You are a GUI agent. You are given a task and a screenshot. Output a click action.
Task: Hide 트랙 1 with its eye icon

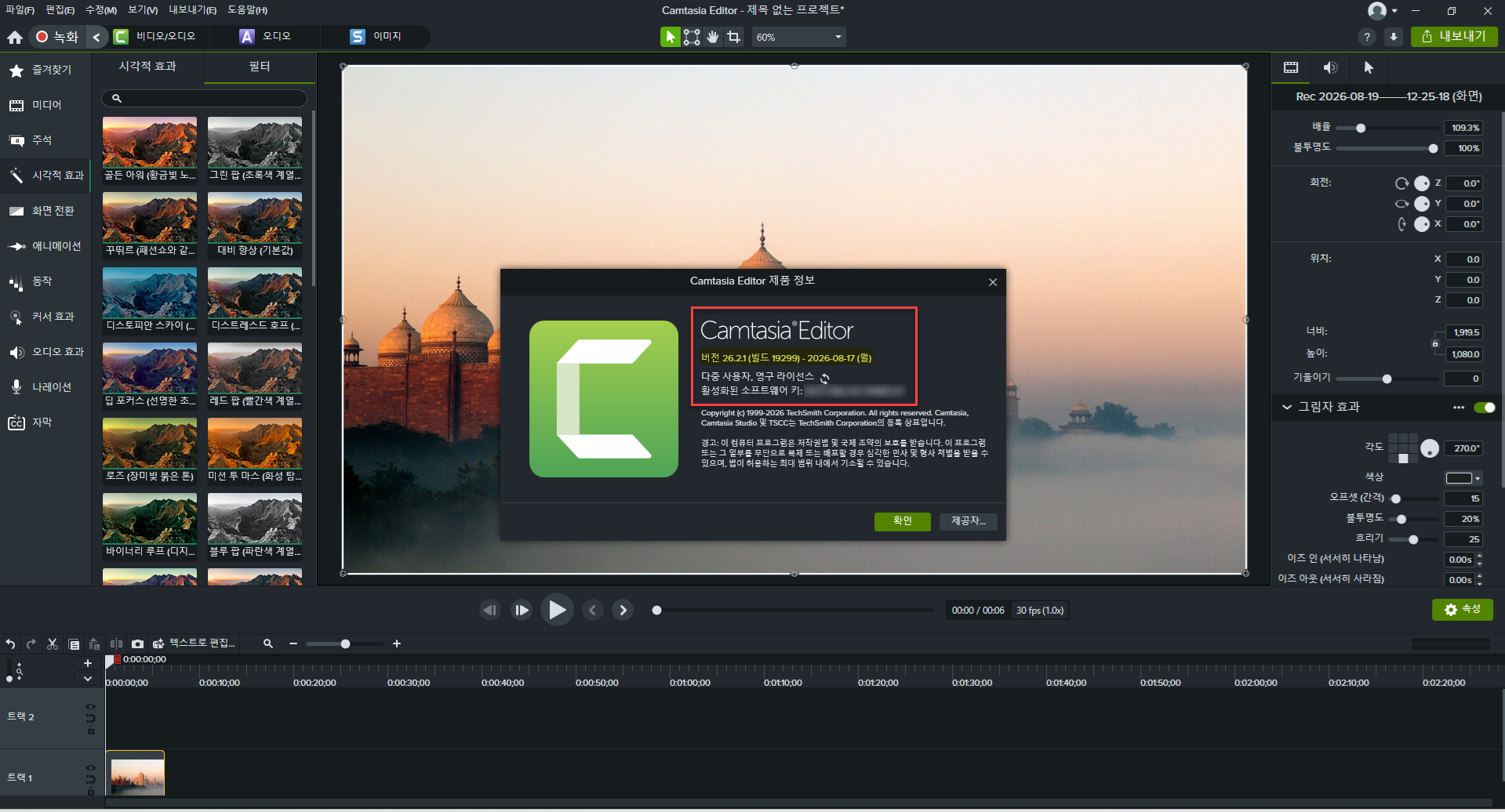[90, 767]
